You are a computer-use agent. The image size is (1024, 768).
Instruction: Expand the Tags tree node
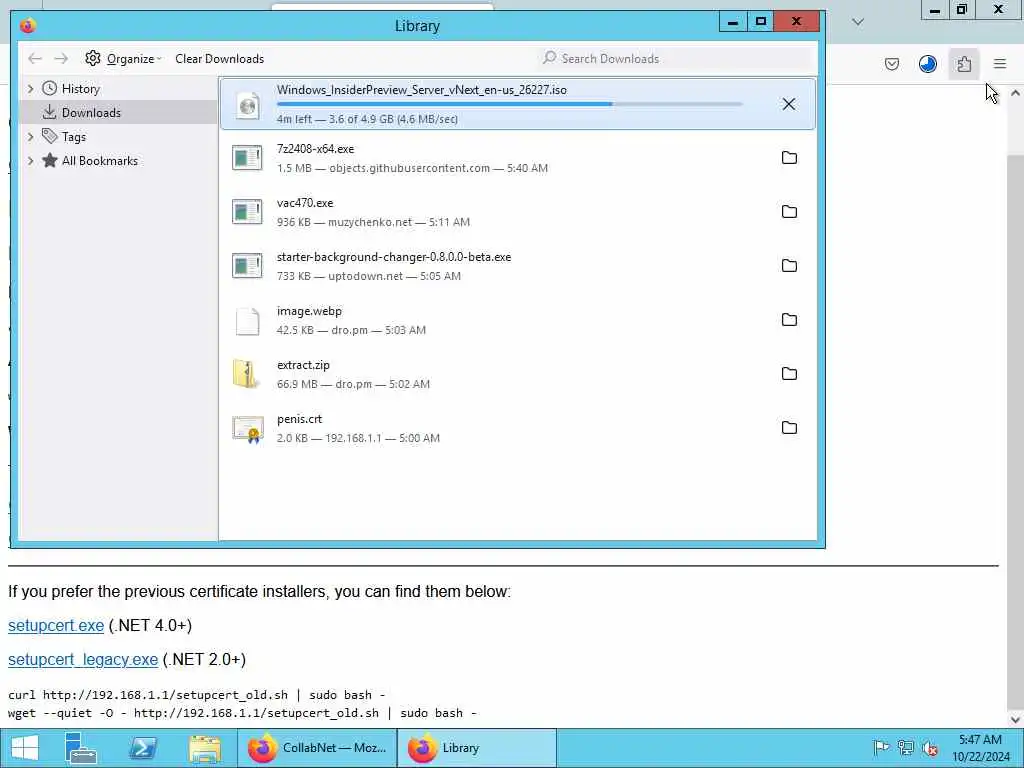click(30, 136)
